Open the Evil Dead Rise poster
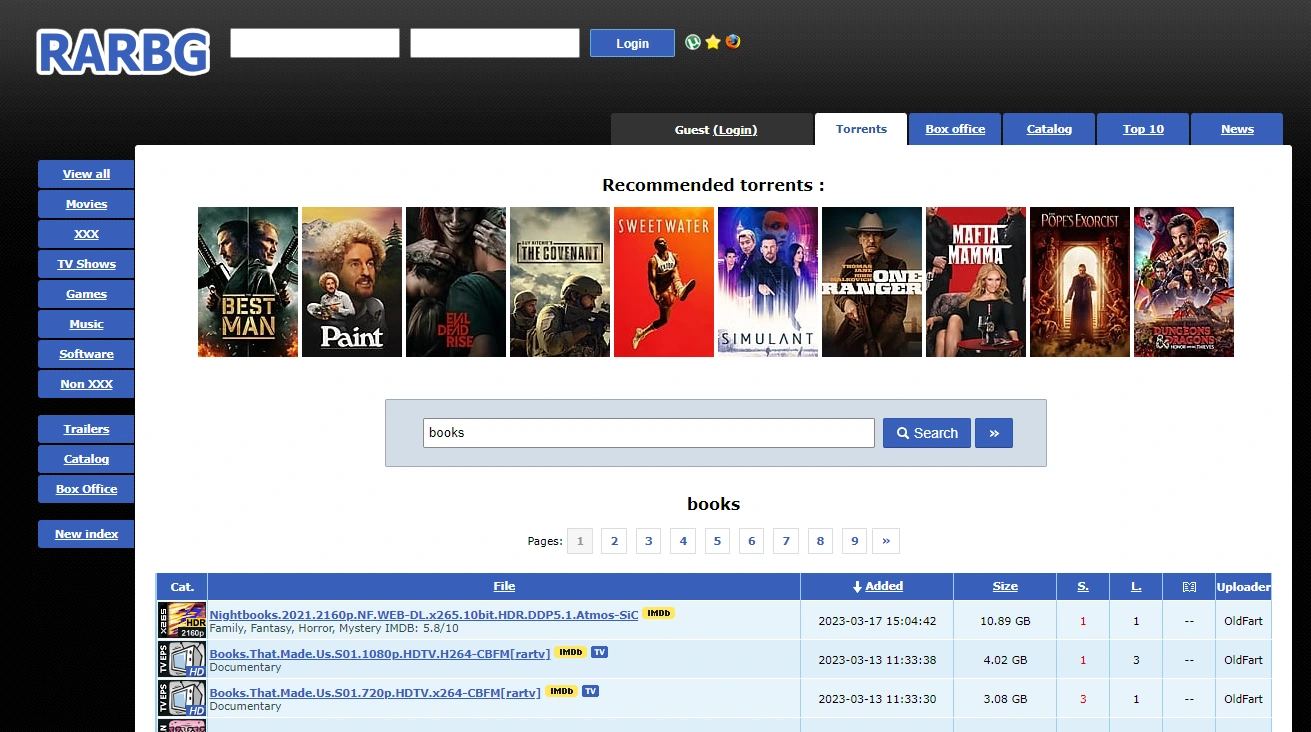Screen dimensions: 1311x732 tap(456, 282)
